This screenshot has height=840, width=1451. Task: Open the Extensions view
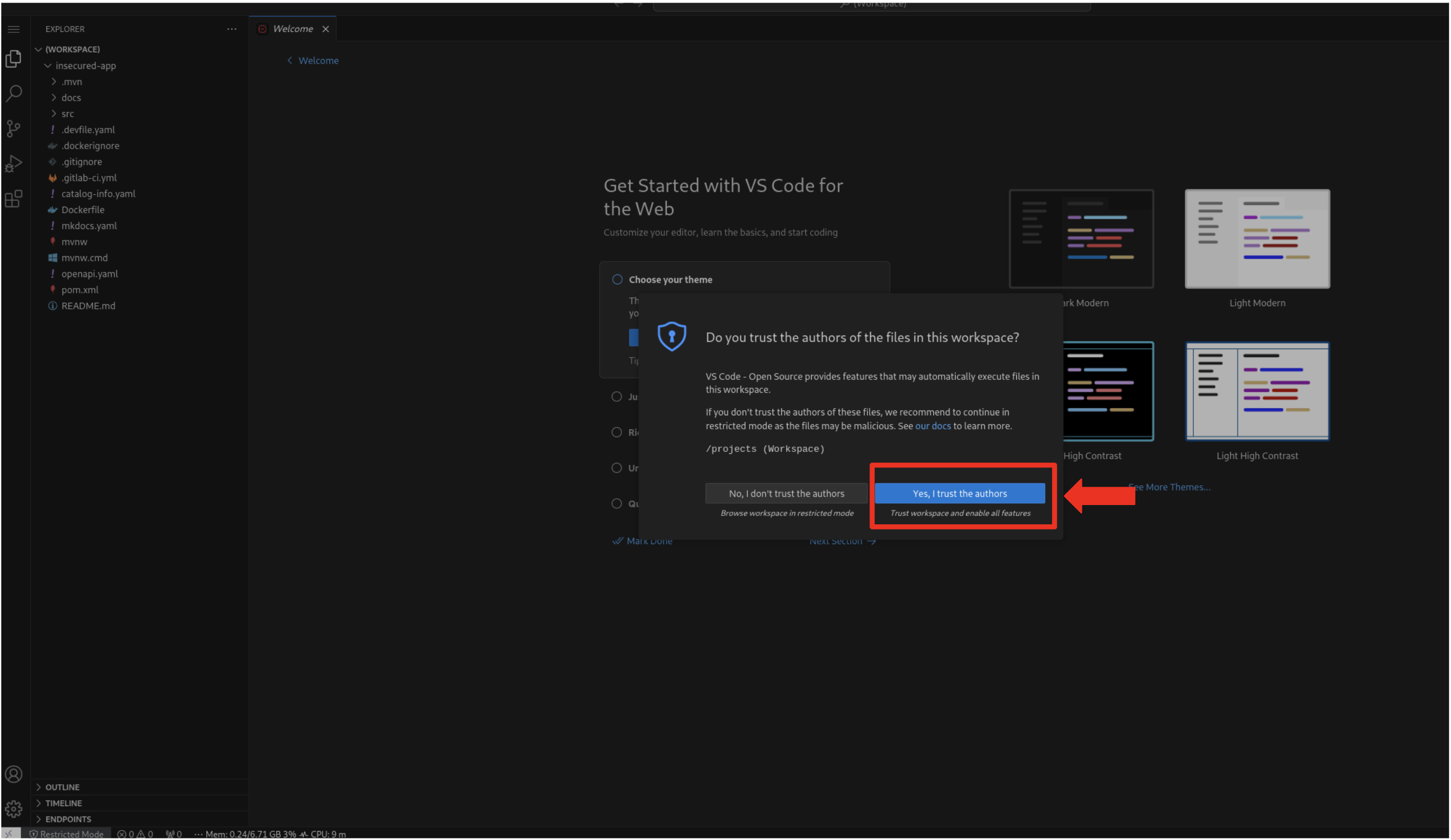[14, 199]
